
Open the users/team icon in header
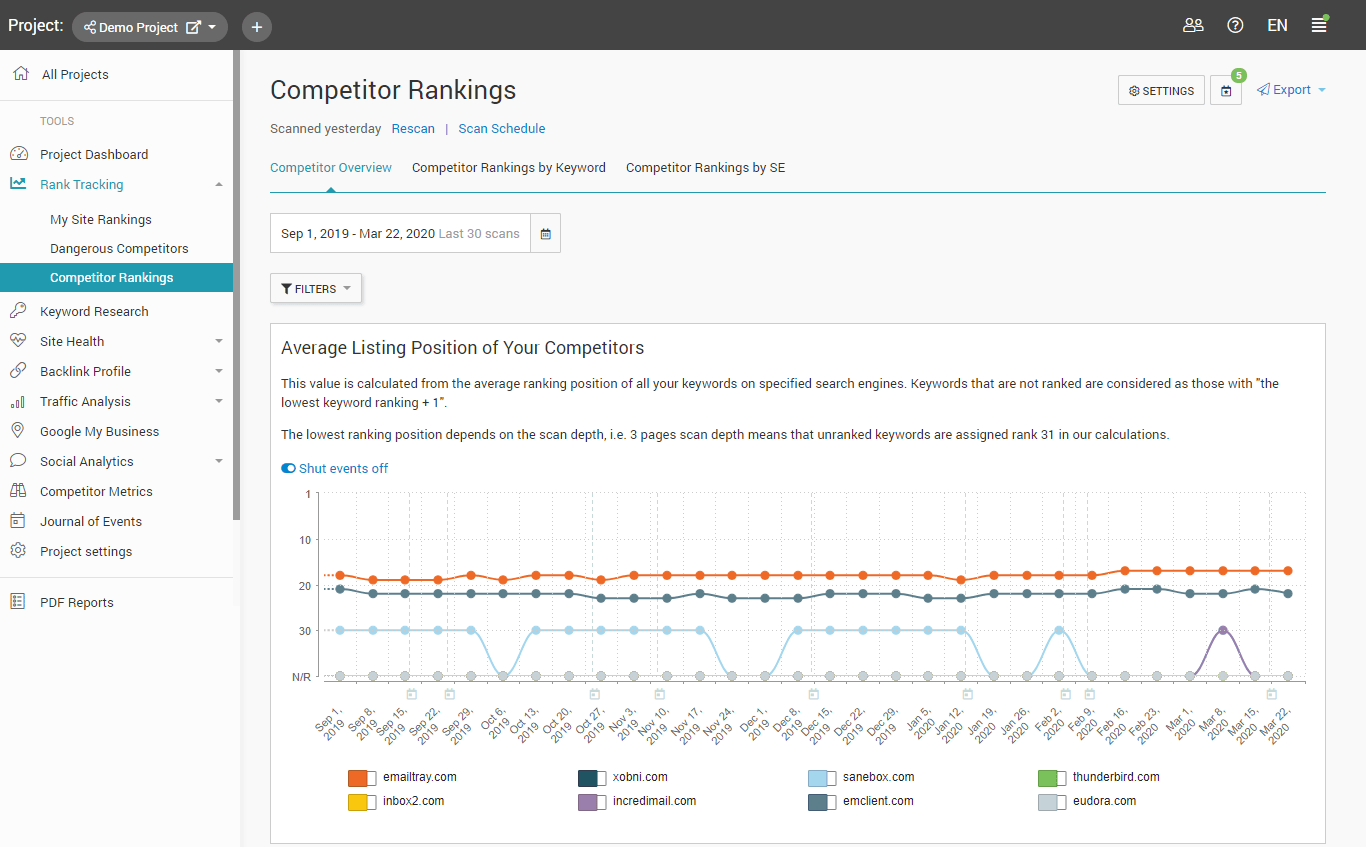point(1192,26)
